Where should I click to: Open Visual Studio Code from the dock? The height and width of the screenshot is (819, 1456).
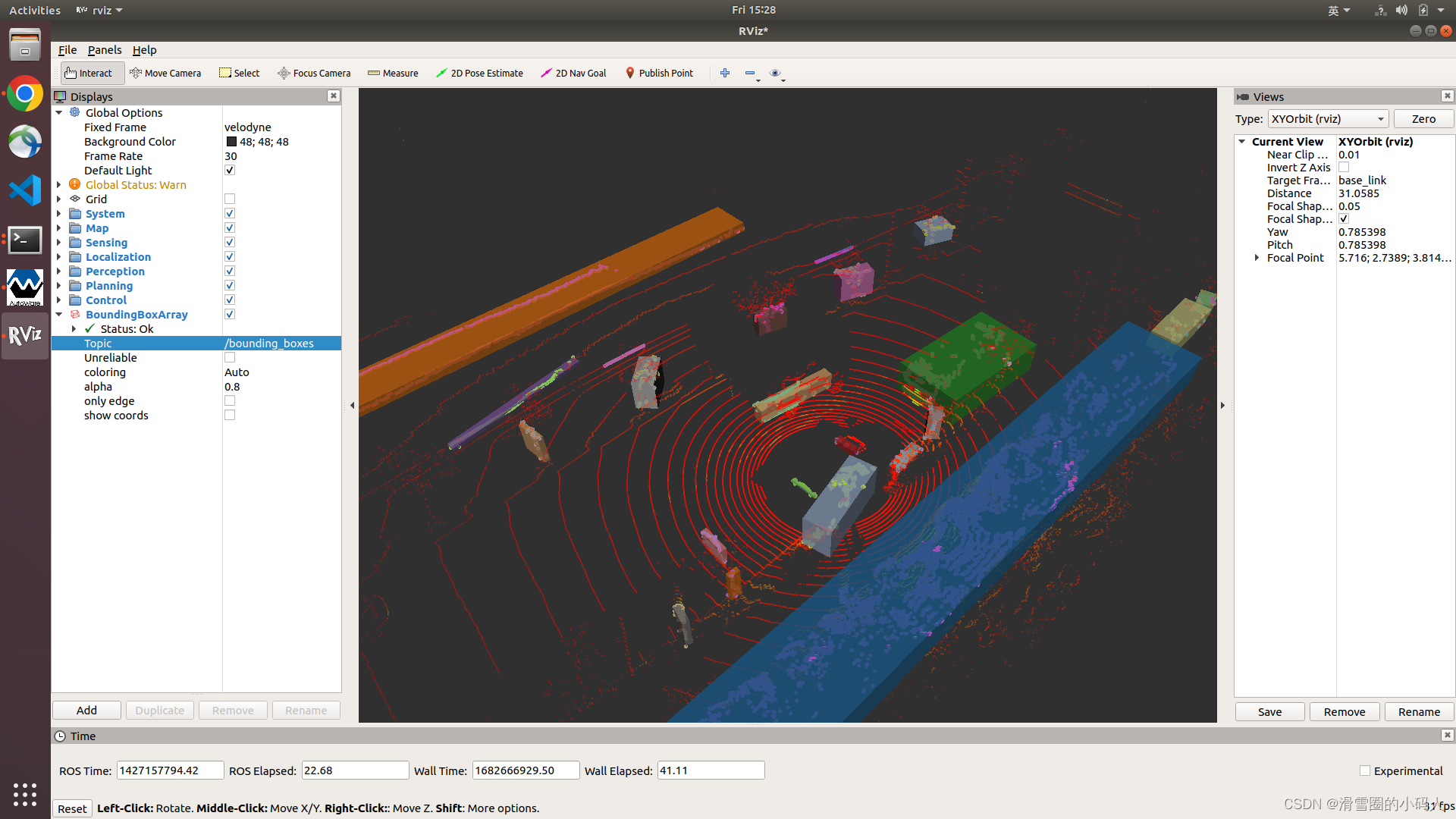click(x=25, y=190)
